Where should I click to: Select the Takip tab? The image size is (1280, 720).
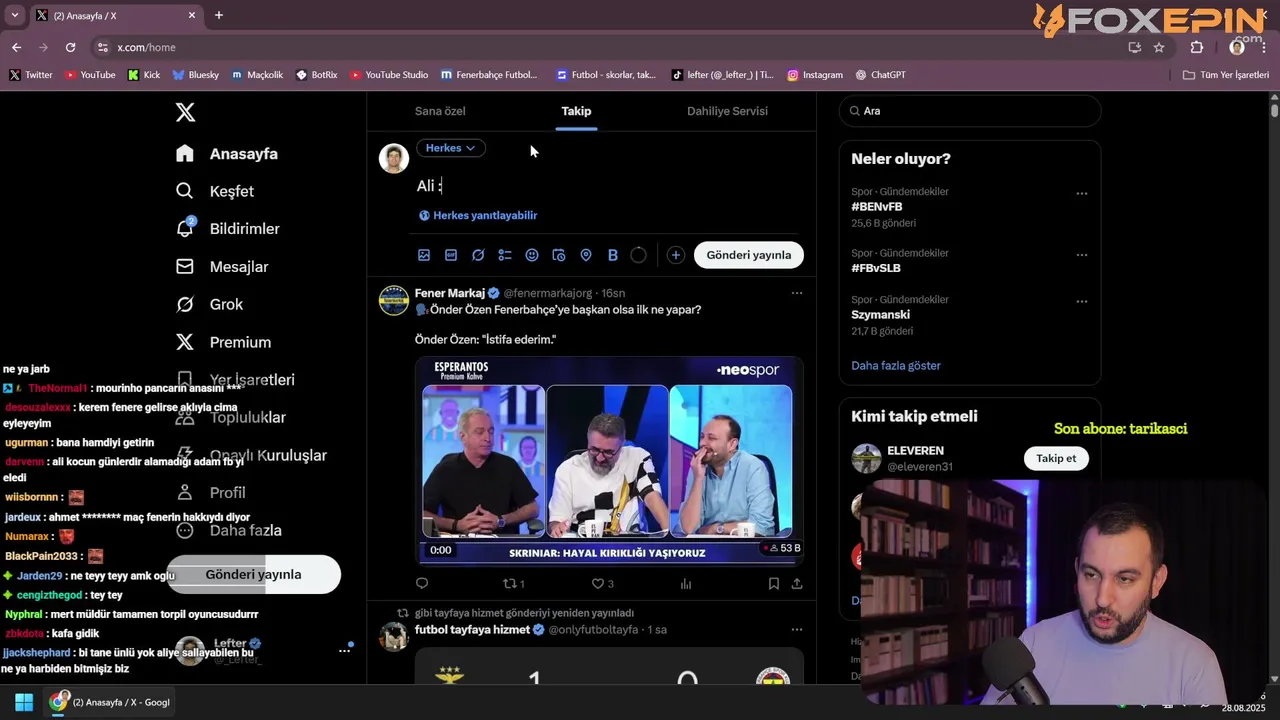pos(576,111)
